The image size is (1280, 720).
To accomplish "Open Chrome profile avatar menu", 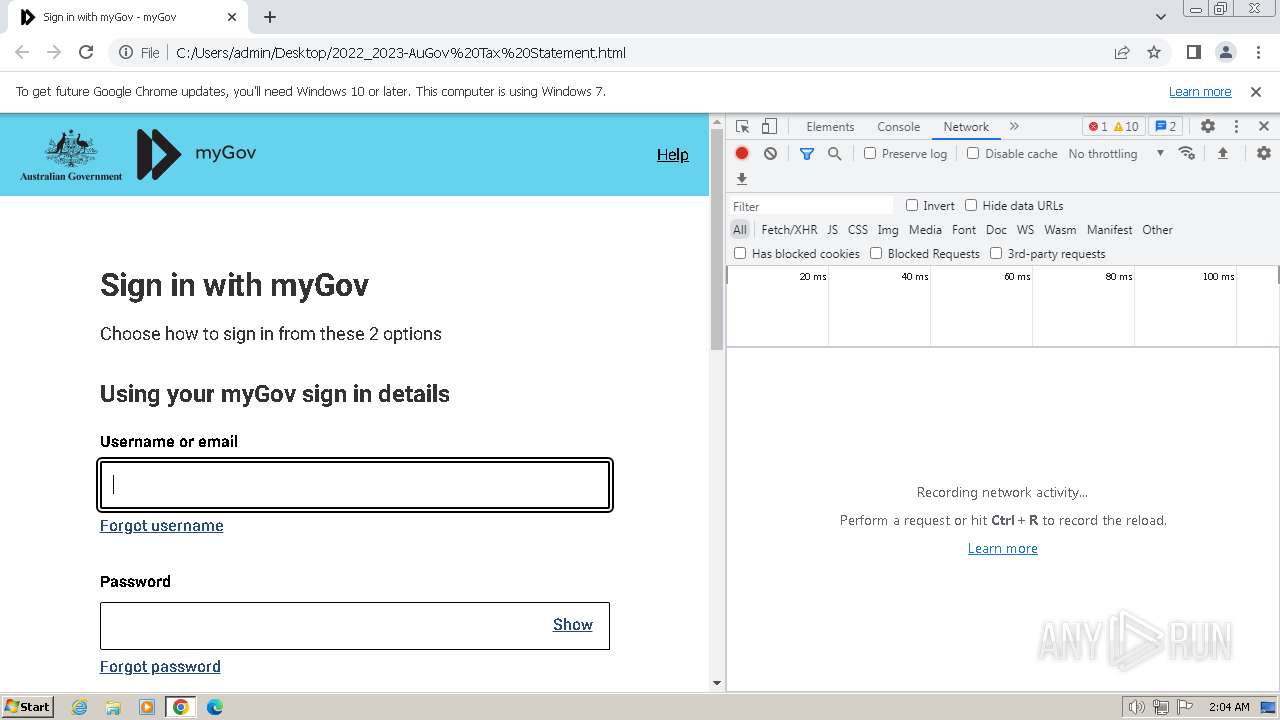I will pyautogui.click(x=1225, y=53).
